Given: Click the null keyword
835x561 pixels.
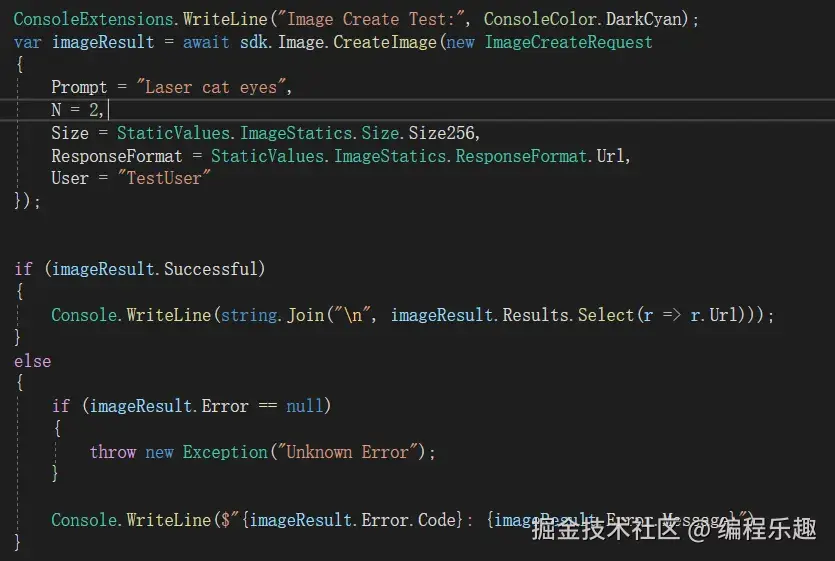Looking at the screenshot, I should point(305,406).
